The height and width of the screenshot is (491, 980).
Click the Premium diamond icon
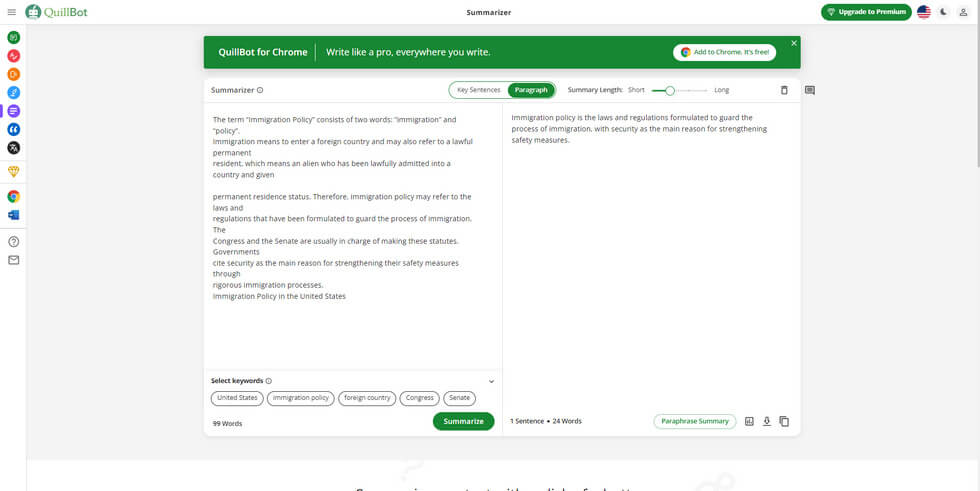coord(14,172)
